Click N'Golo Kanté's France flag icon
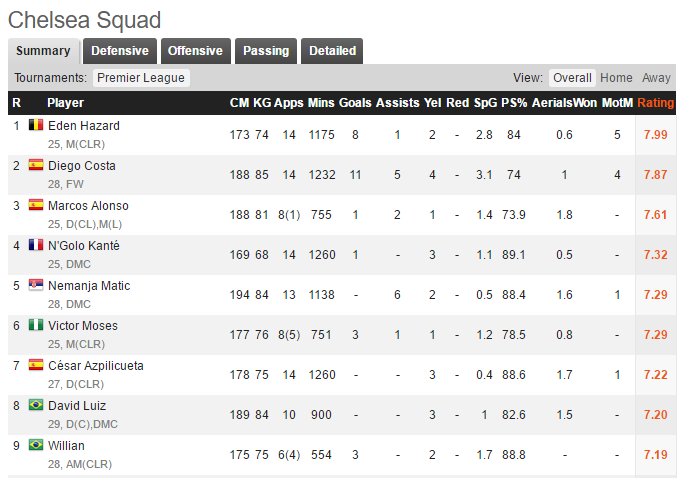The image size is (686, 478). [x=36, y=245]
